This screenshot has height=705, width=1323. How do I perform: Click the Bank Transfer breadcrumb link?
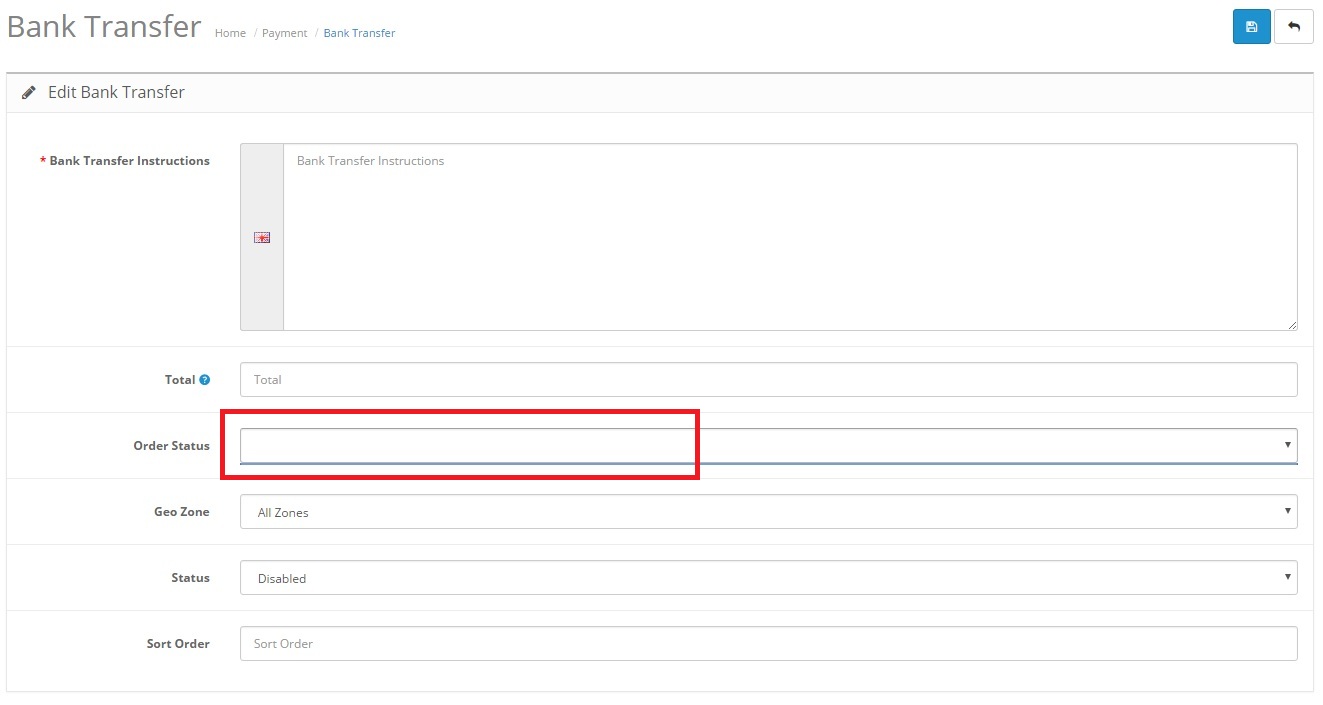(359, 33)
